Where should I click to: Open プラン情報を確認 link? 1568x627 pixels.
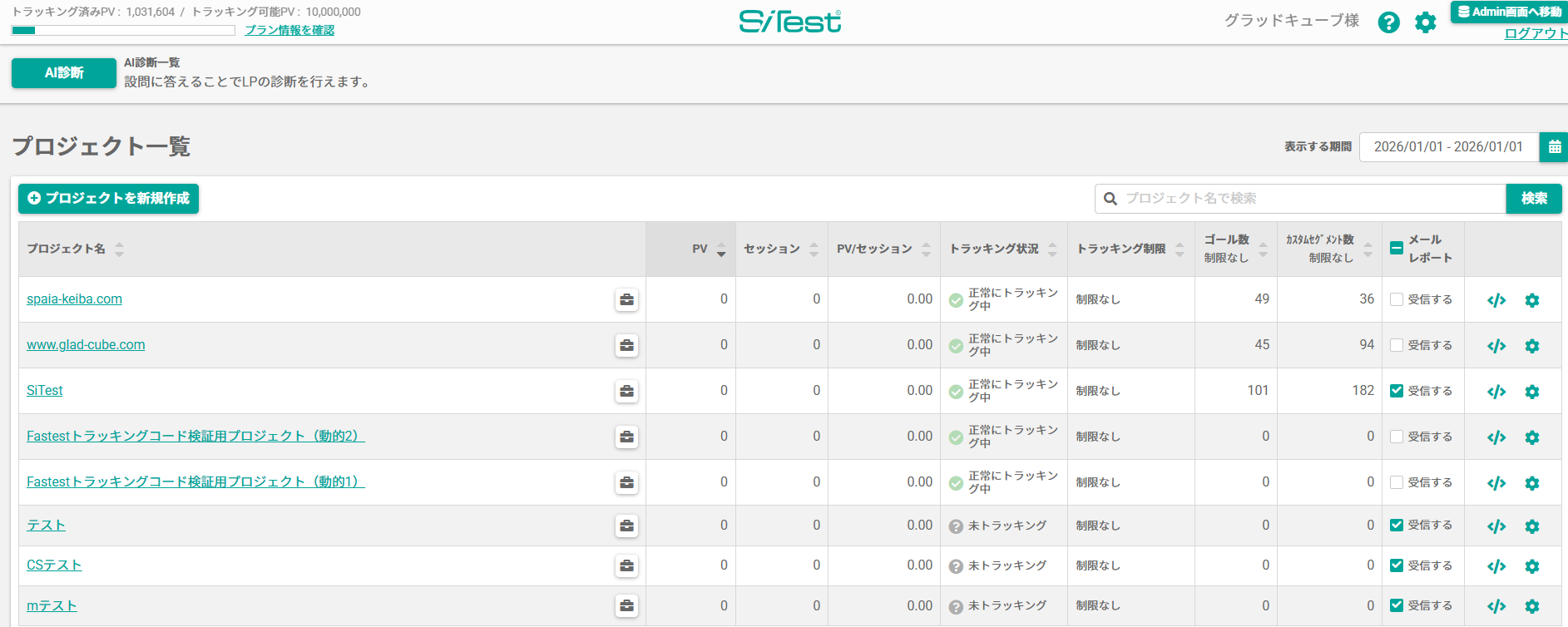point(289,30)
